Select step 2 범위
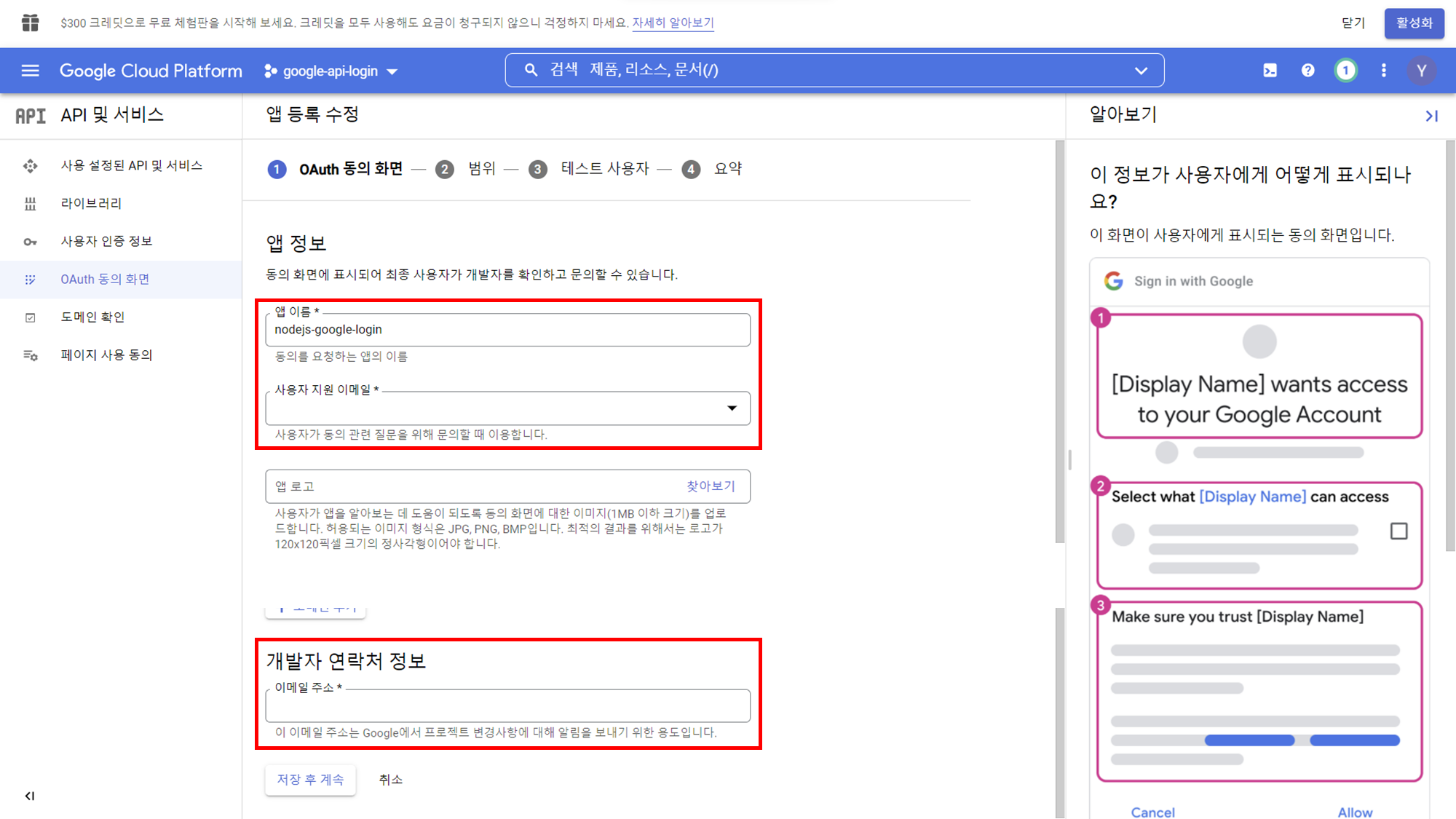This screenshot has width=1456, height=819. pyautogui.click(x=465, y=170)
